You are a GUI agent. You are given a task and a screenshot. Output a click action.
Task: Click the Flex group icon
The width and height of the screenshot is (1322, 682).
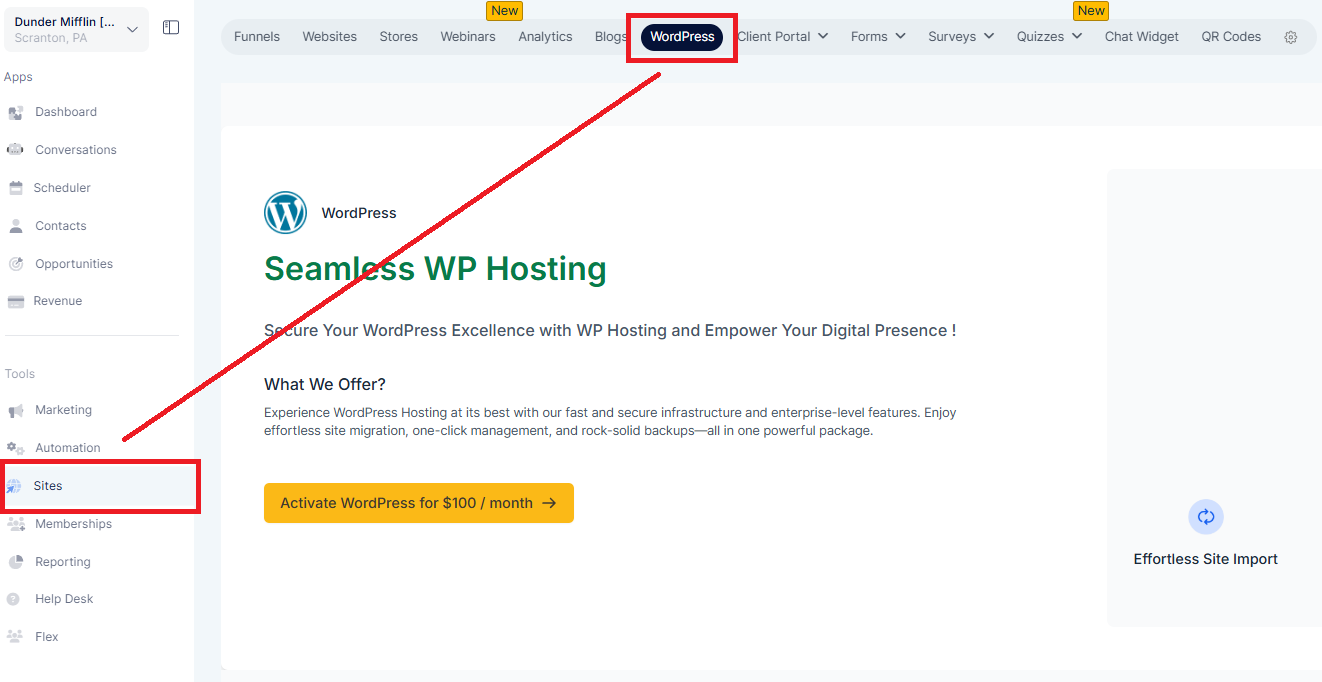15,637
